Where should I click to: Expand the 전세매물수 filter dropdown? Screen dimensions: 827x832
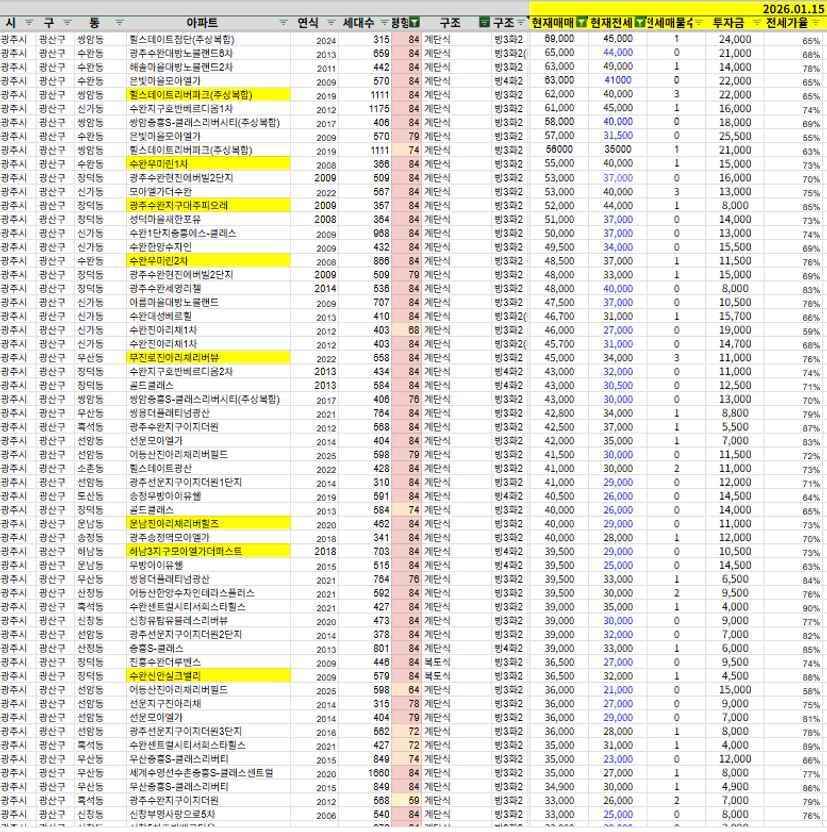[x=697, y=22]
